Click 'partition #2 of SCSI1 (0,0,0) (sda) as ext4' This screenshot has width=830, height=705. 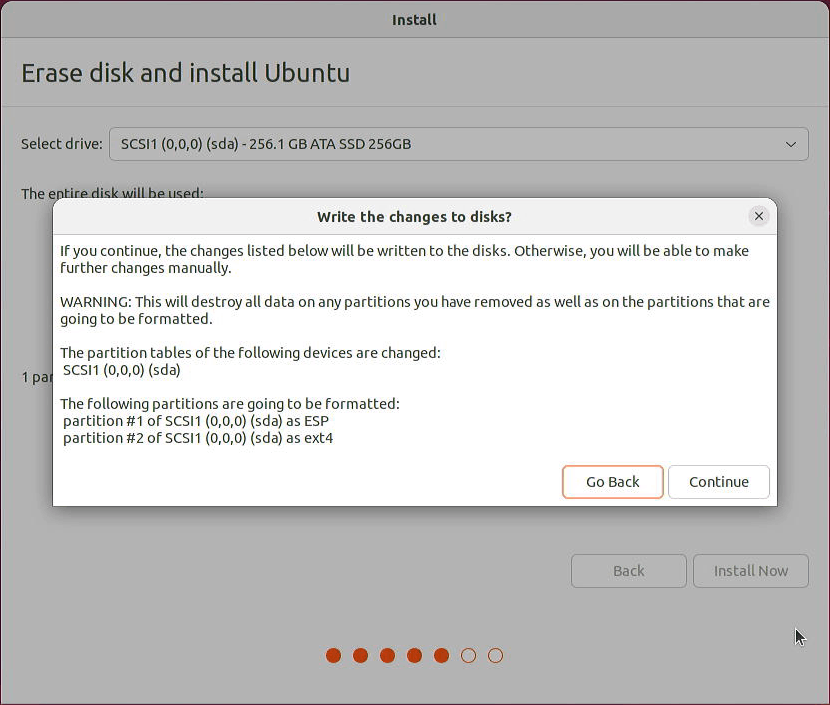pos(198,438)
